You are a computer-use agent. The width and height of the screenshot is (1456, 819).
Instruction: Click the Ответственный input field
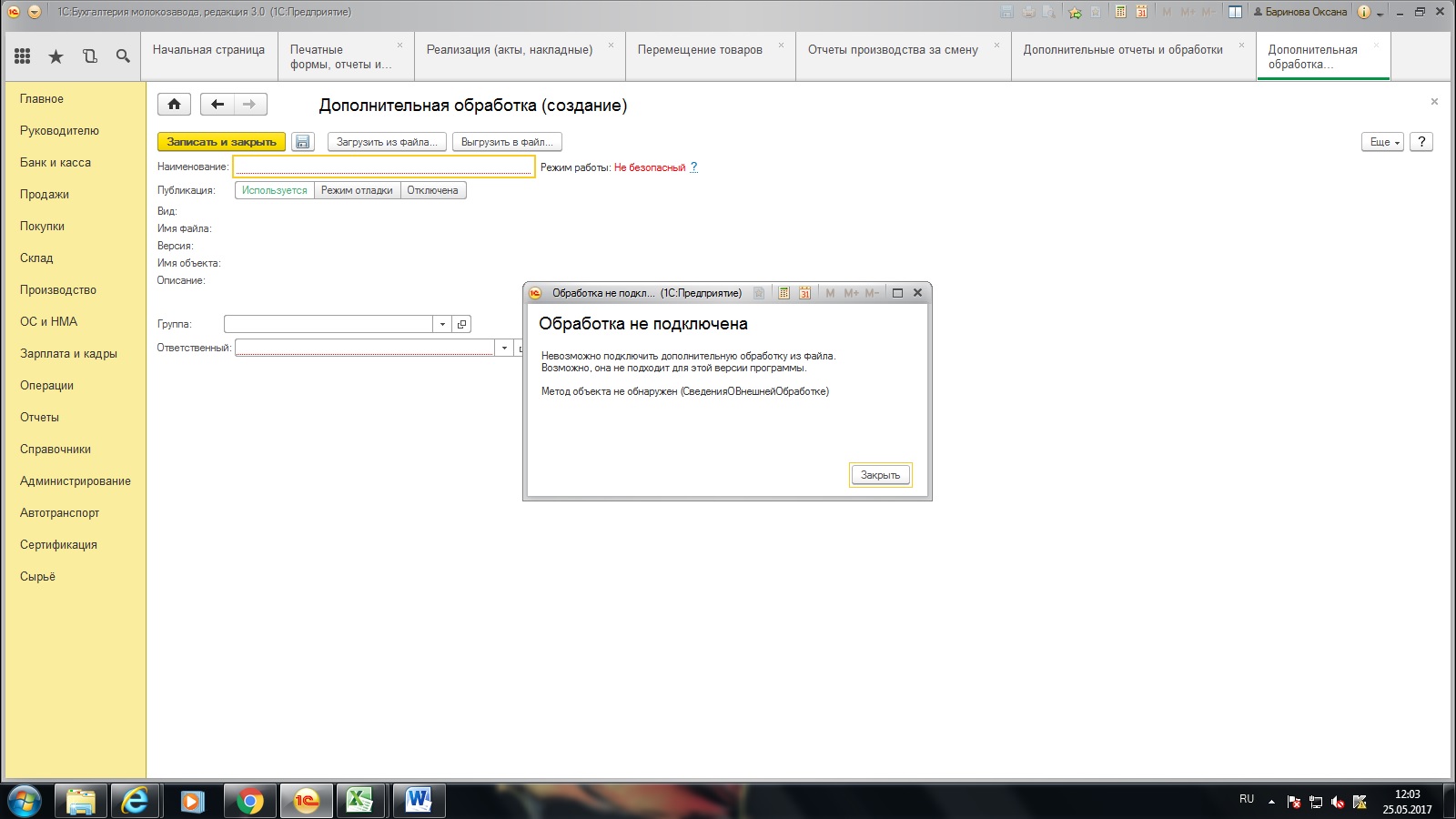(365, 348)
